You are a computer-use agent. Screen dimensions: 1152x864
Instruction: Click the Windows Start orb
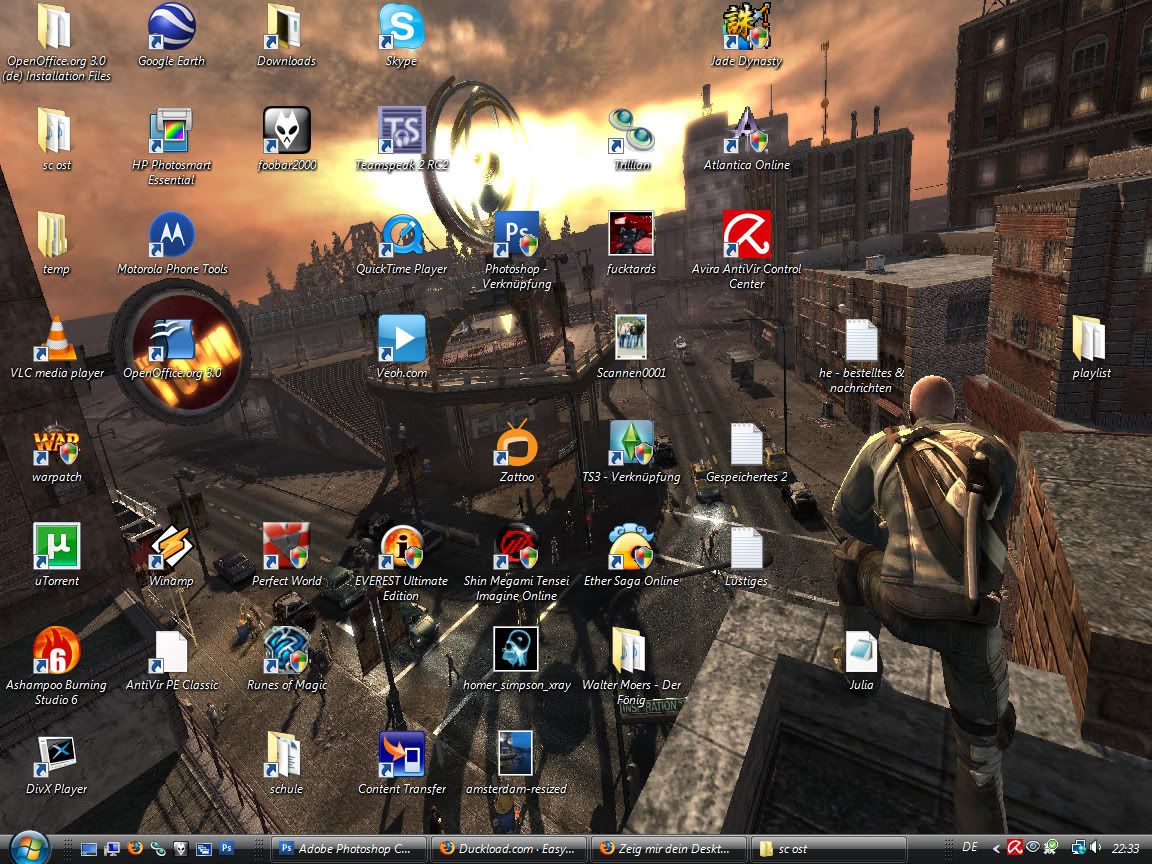29,848
